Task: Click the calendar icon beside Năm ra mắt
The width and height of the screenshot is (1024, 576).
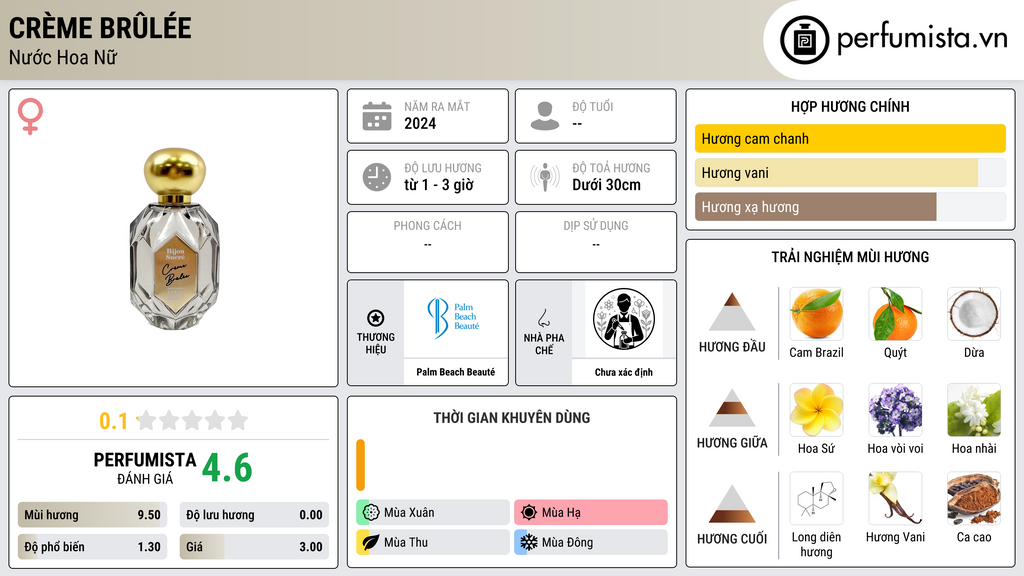Action: coord(377,116)
